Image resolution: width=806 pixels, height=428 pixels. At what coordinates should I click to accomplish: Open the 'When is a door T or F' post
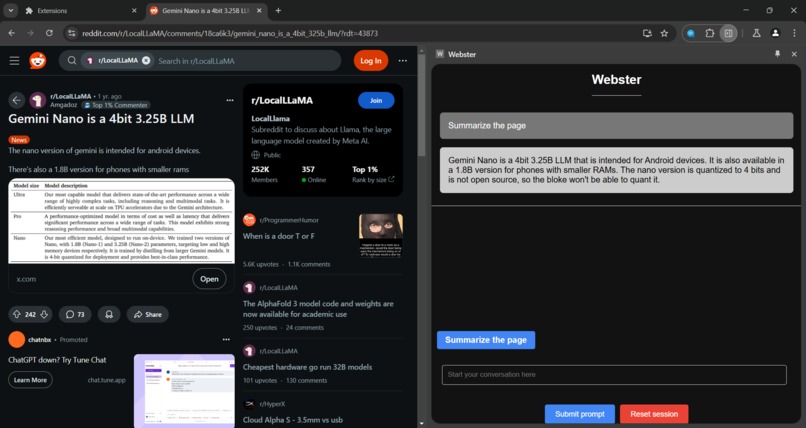[x=279, y=236]
